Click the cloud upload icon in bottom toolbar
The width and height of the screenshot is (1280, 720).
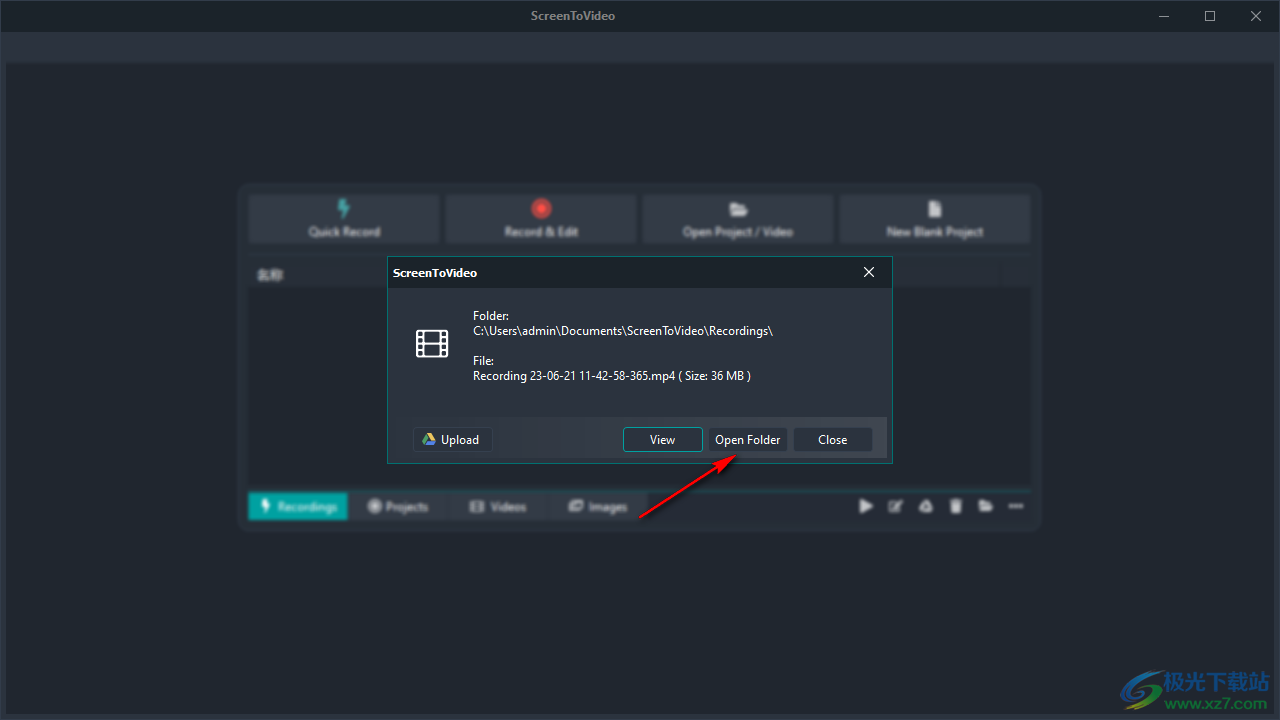[x=926, y=507]
